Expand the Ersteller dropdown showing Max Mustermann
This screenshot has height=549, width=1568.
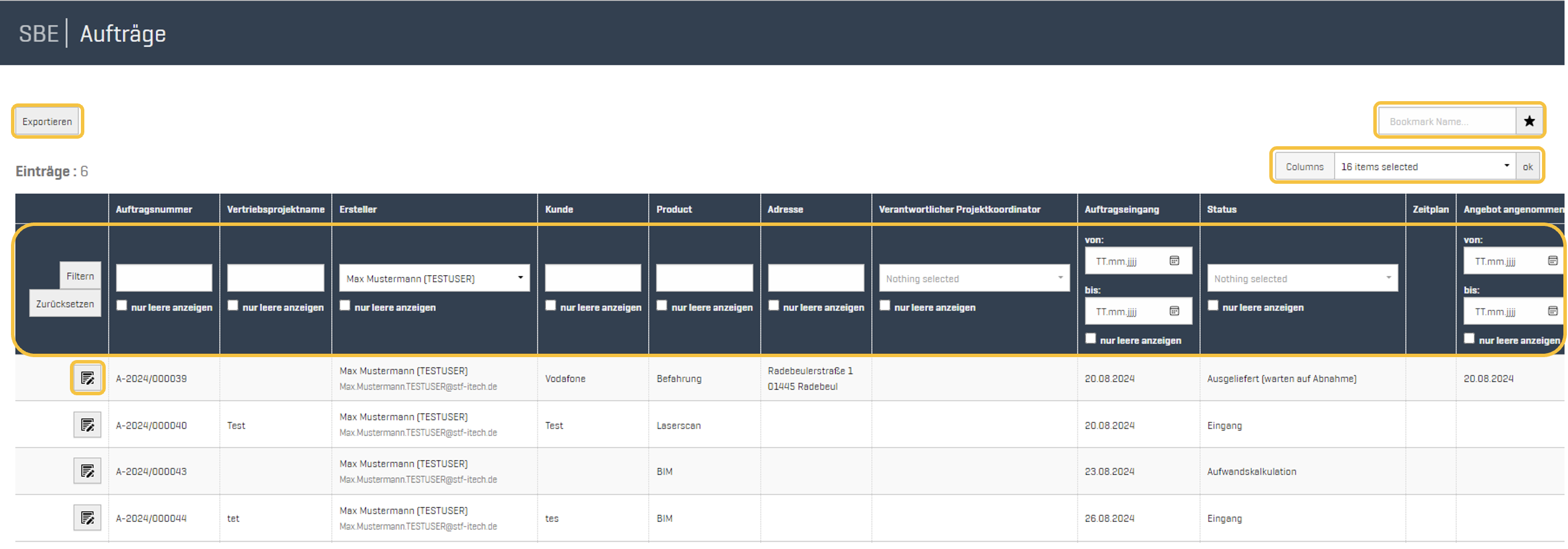click(434, 278)
